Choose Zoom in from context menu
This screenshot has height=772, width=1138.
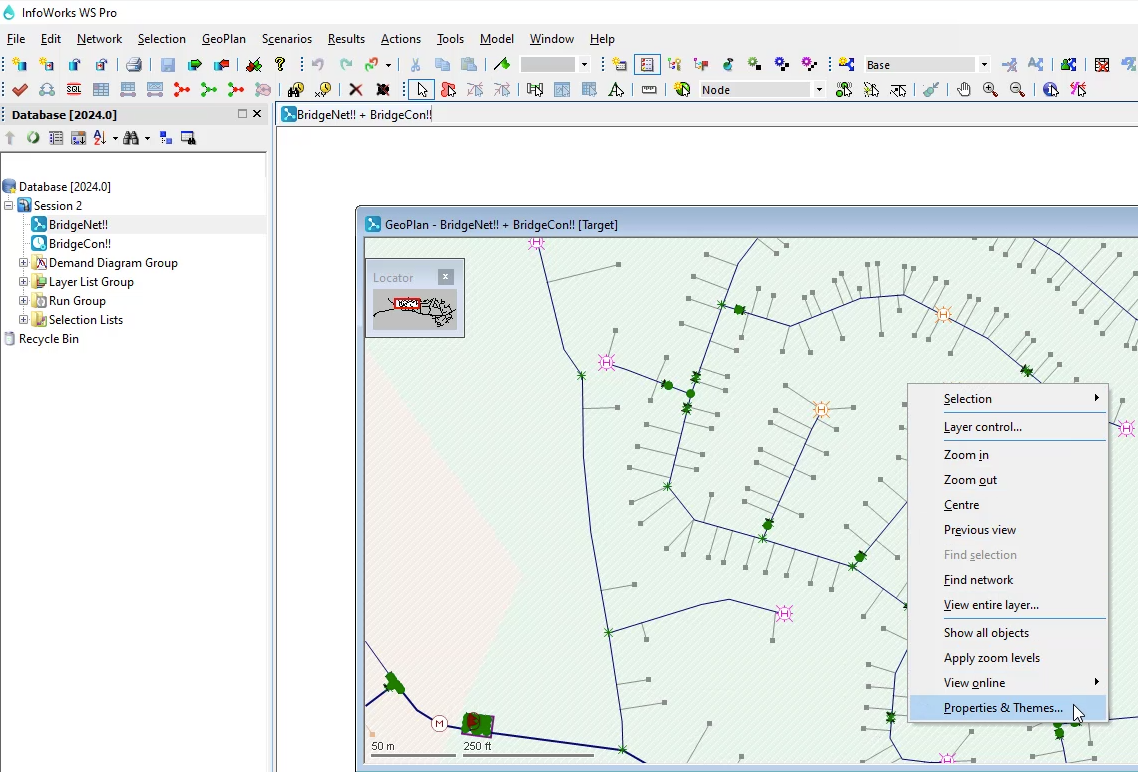tap(1008, 455)
